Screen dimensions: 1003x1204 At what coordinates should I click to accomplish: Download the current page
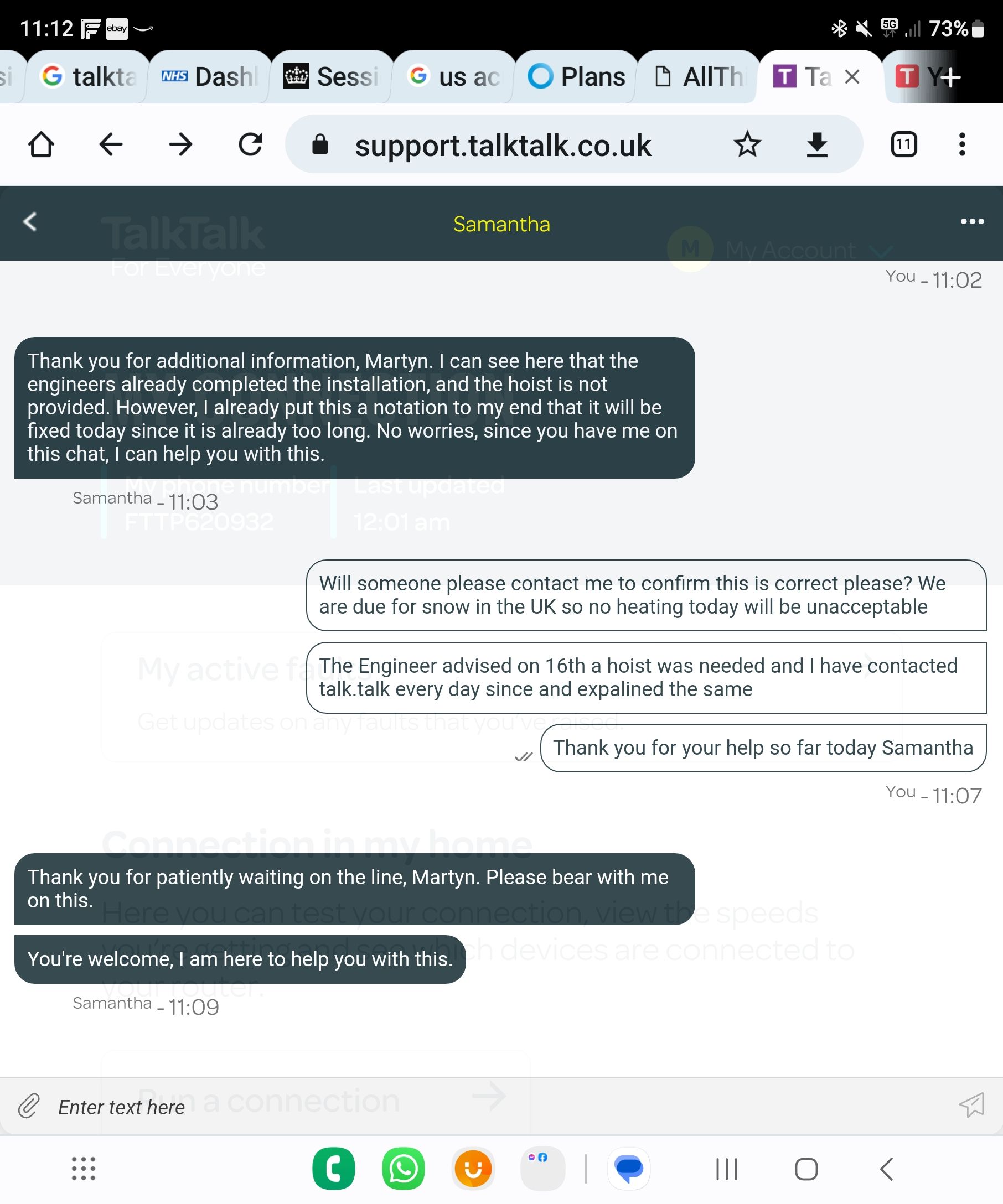[817, 144]
